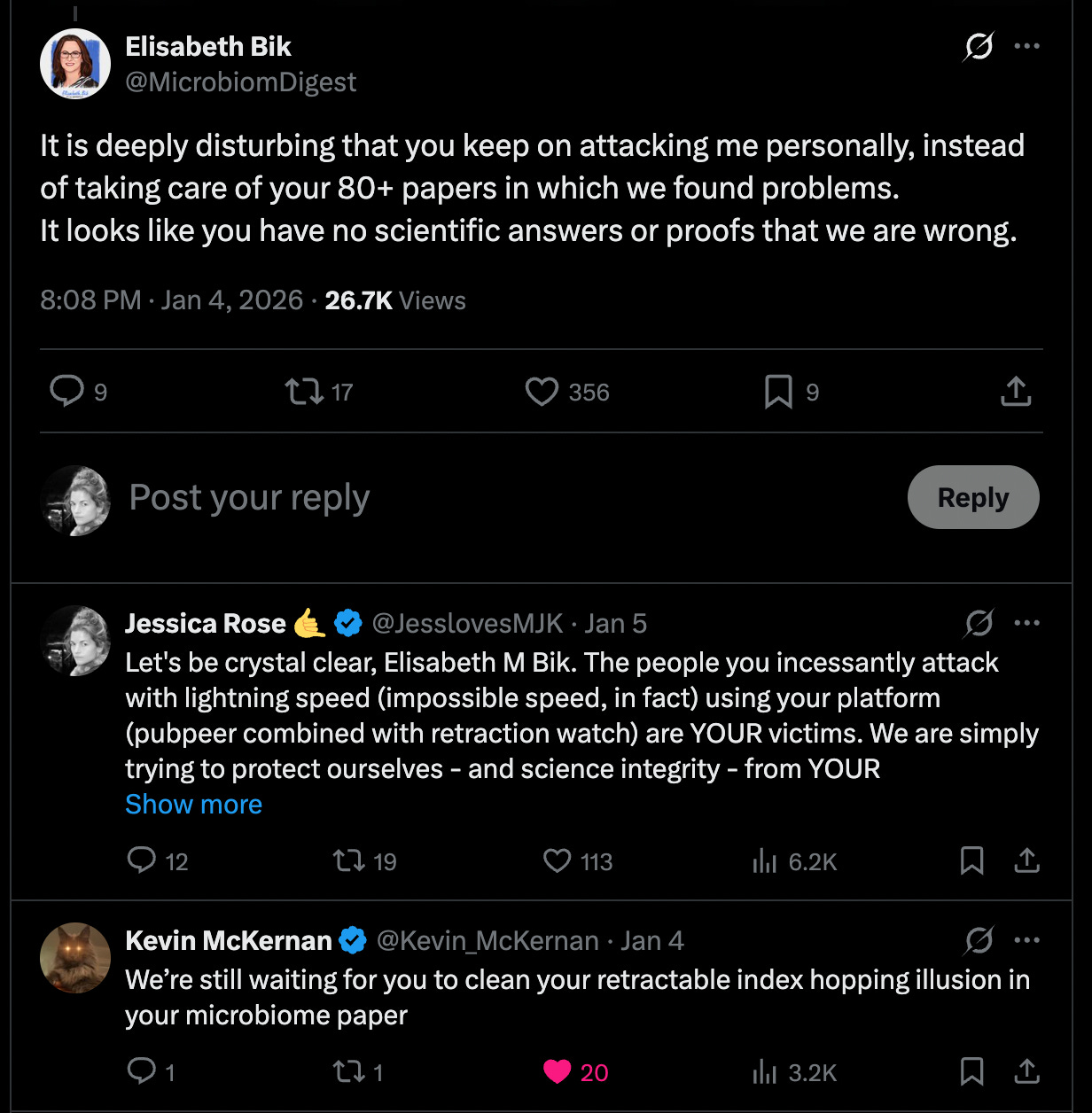Click Elisabeth Bik's profile picture

(x=75, y=64)
